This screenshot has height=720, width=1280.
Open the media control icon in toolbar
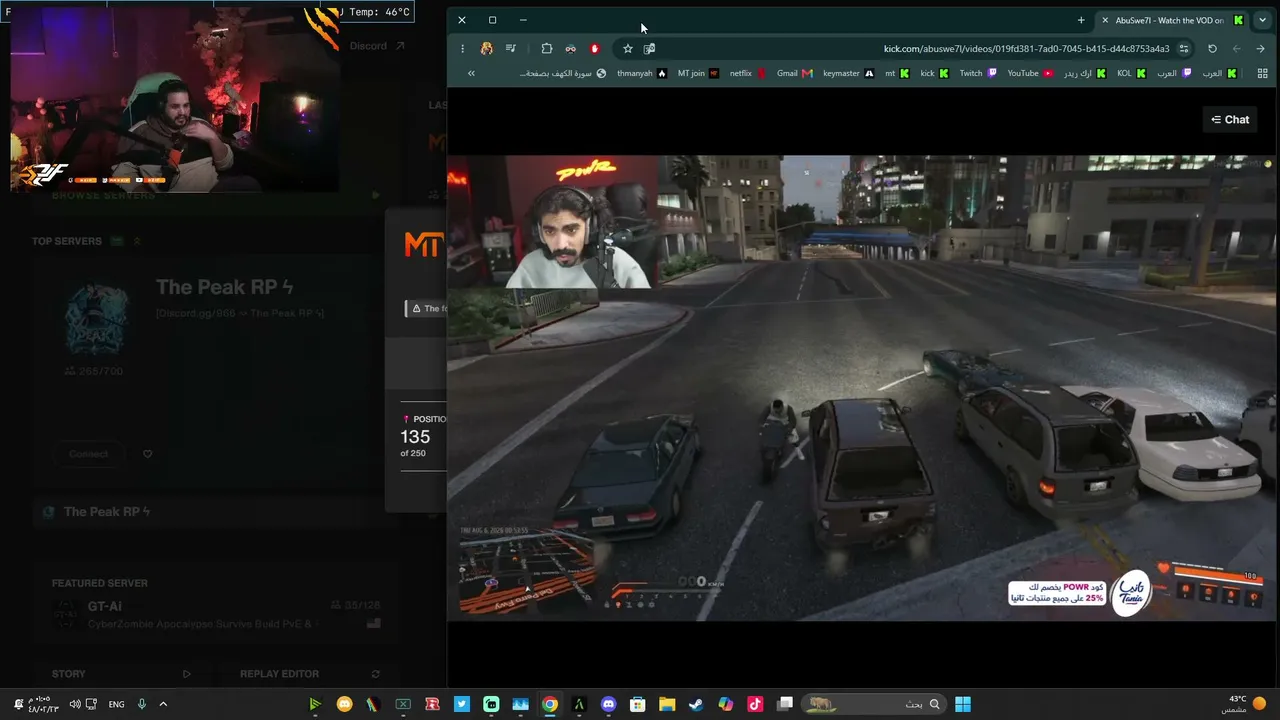click(511, 48)
